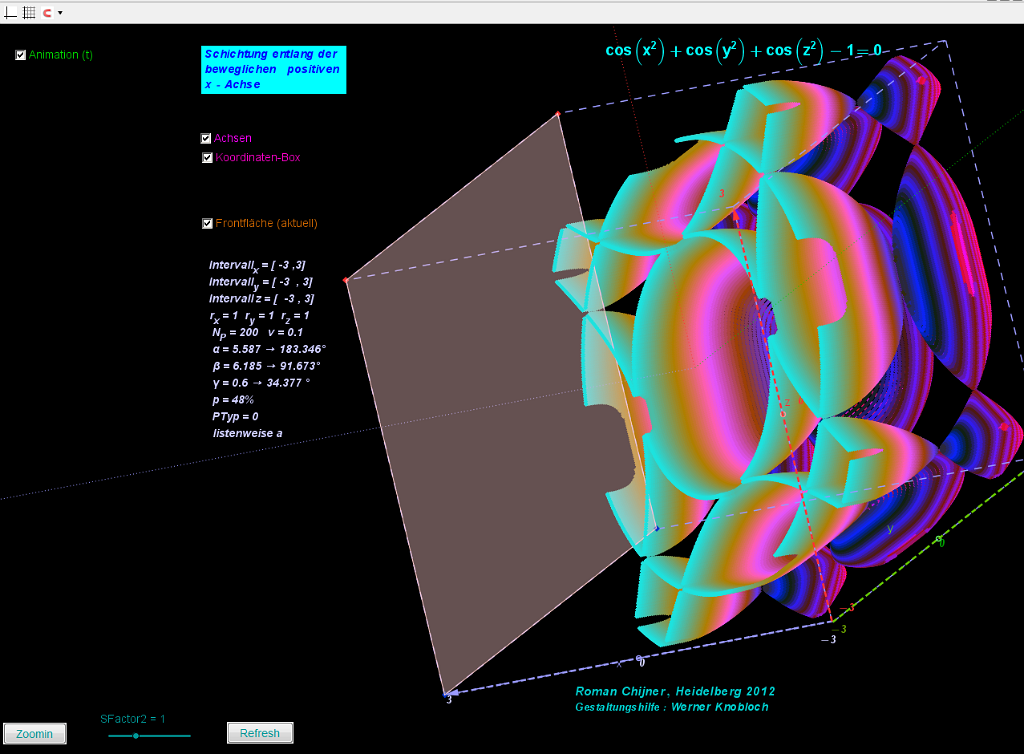Toggle the coordinate axes icon in toolbar
The width and height of the screenshot is (1024, 754).
coord(11,12)
